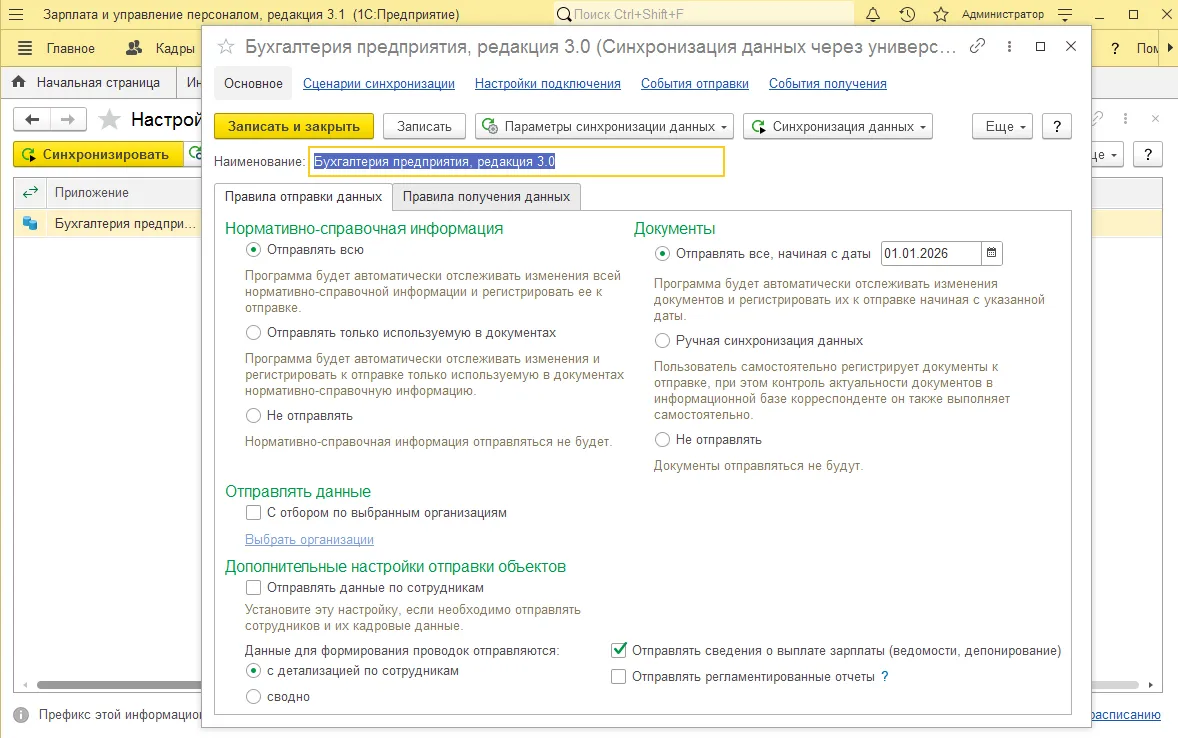Open dialog three-dot more menu

click(1009, 47)
